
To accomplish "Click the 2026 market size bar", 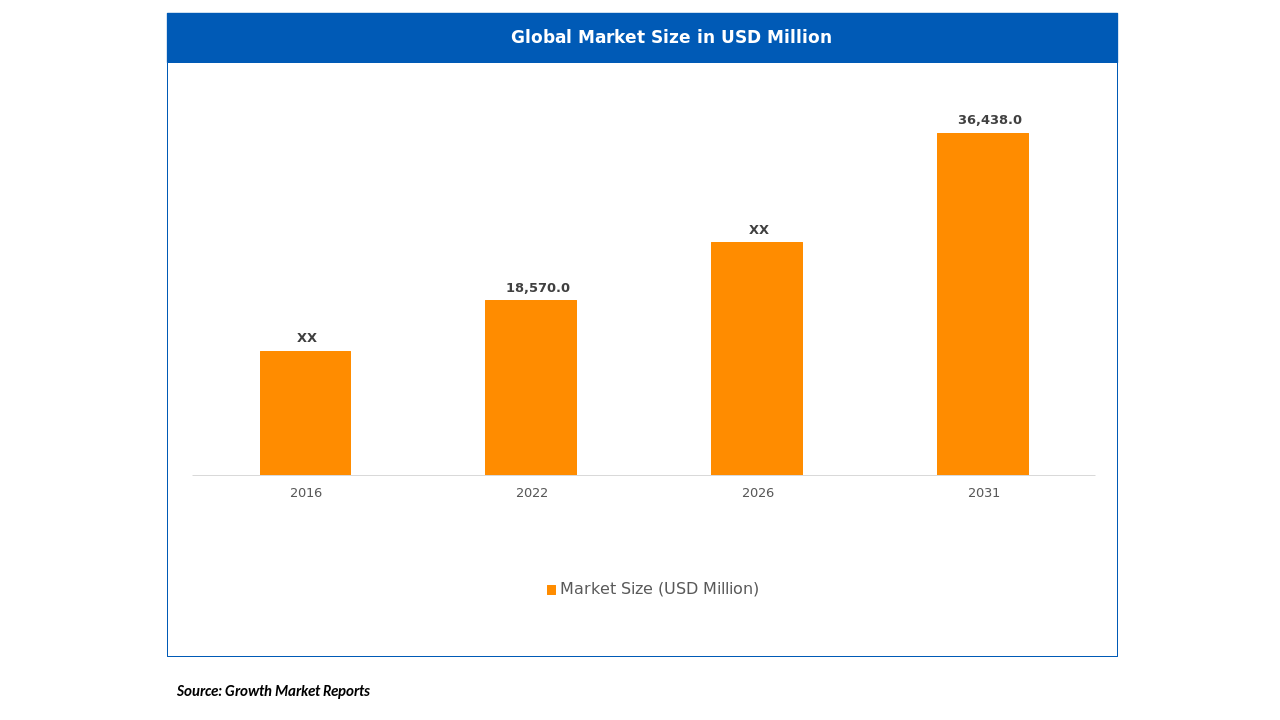I will tap(757, 358).
